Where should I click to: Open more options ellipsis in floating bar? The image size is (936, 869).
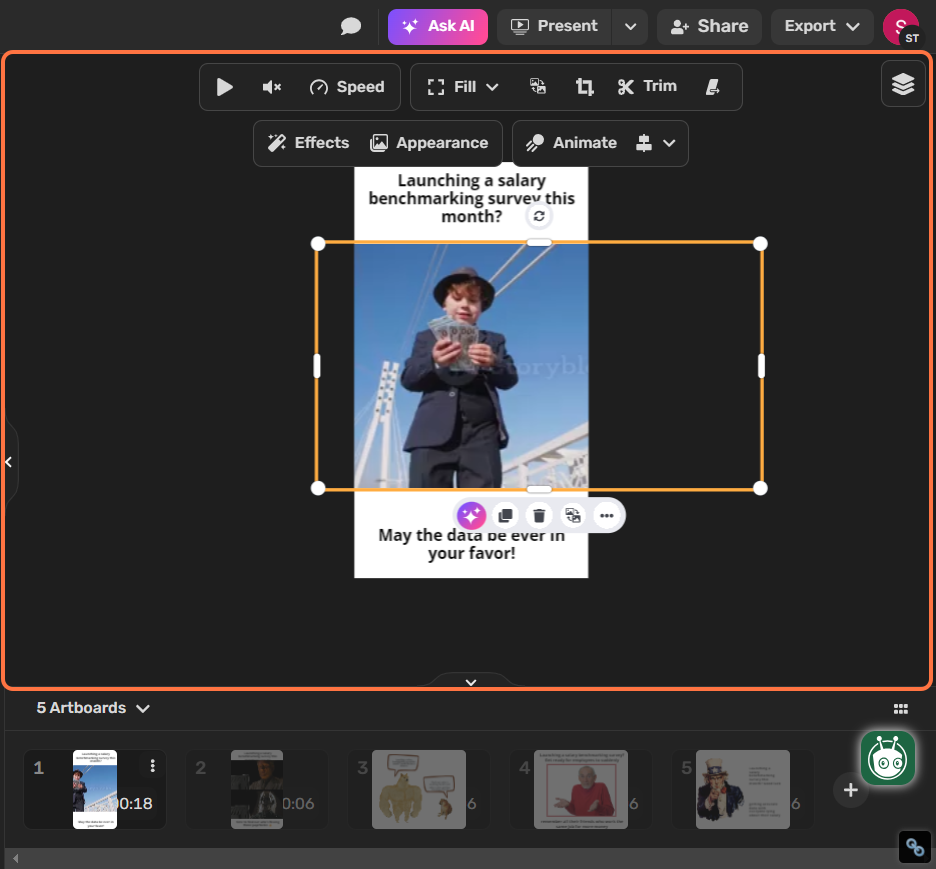(x=606, y=516)
